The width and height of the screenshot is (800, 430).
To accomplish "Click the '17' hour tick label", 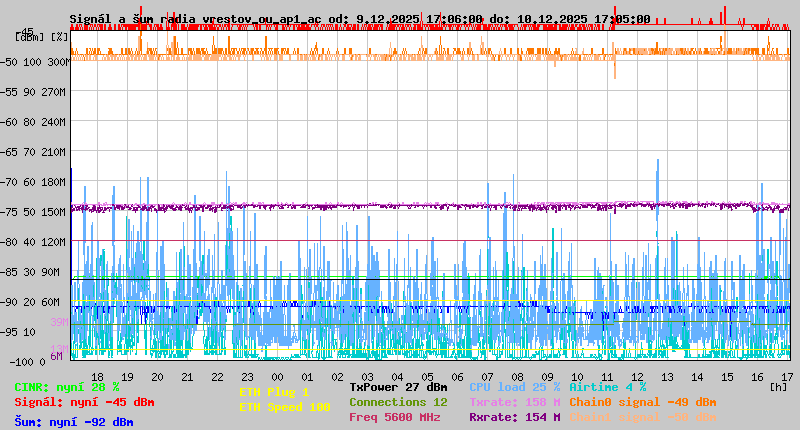I will tap(787, 377).
